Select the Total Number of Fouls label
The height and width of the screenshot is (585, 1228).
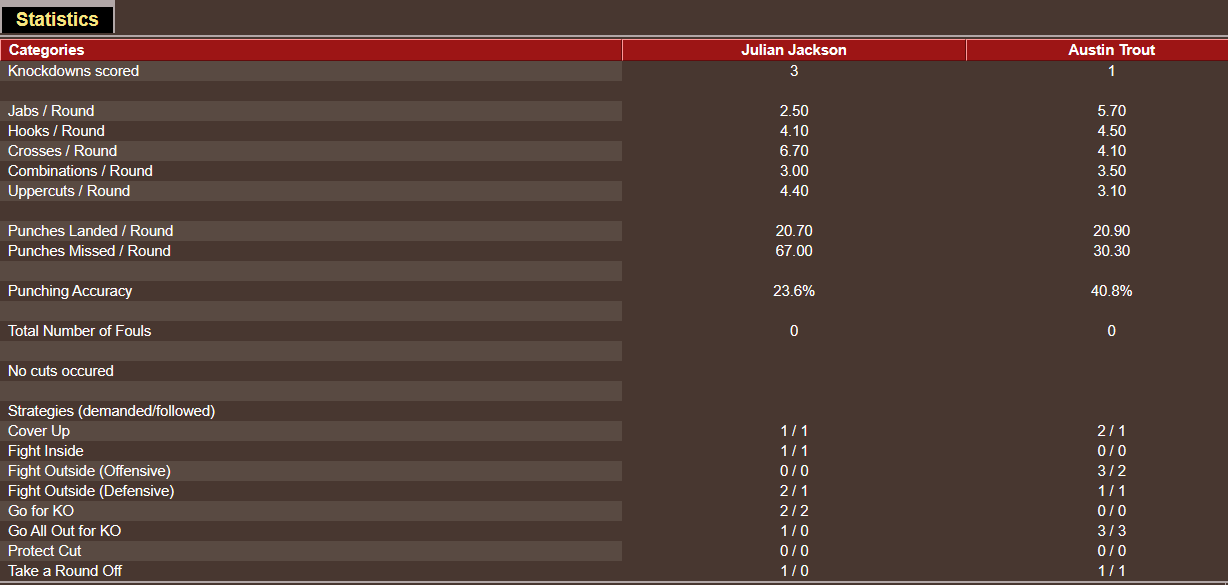tap(80, 331)
